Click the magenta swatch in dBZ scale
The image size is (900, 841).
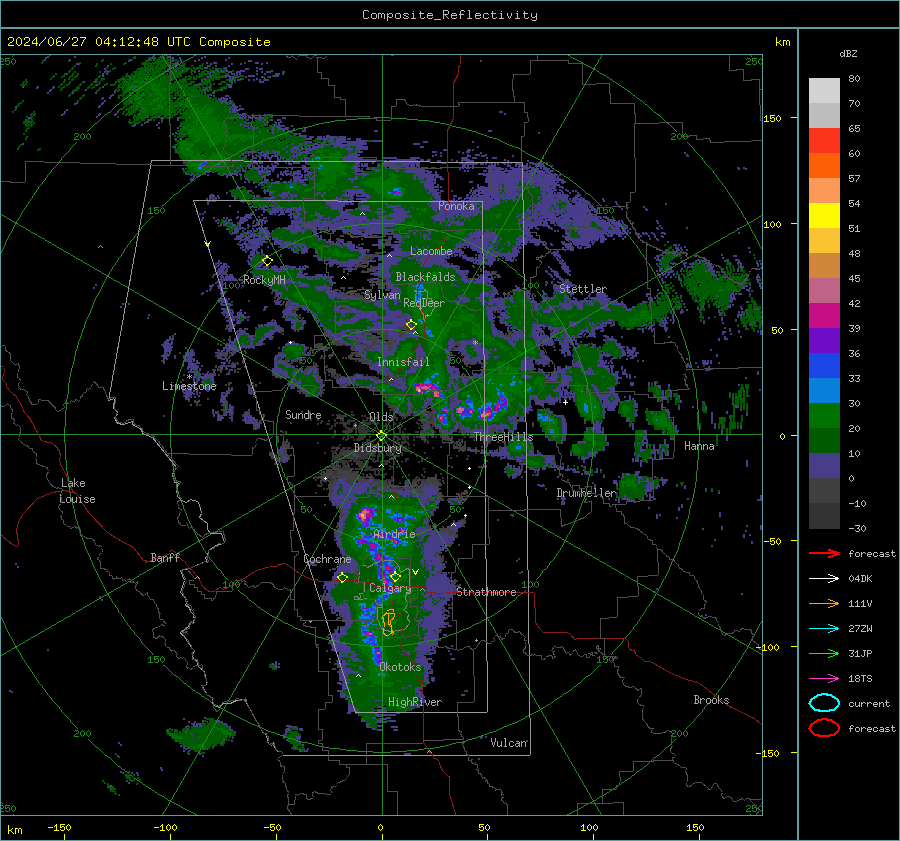(824, 316)
